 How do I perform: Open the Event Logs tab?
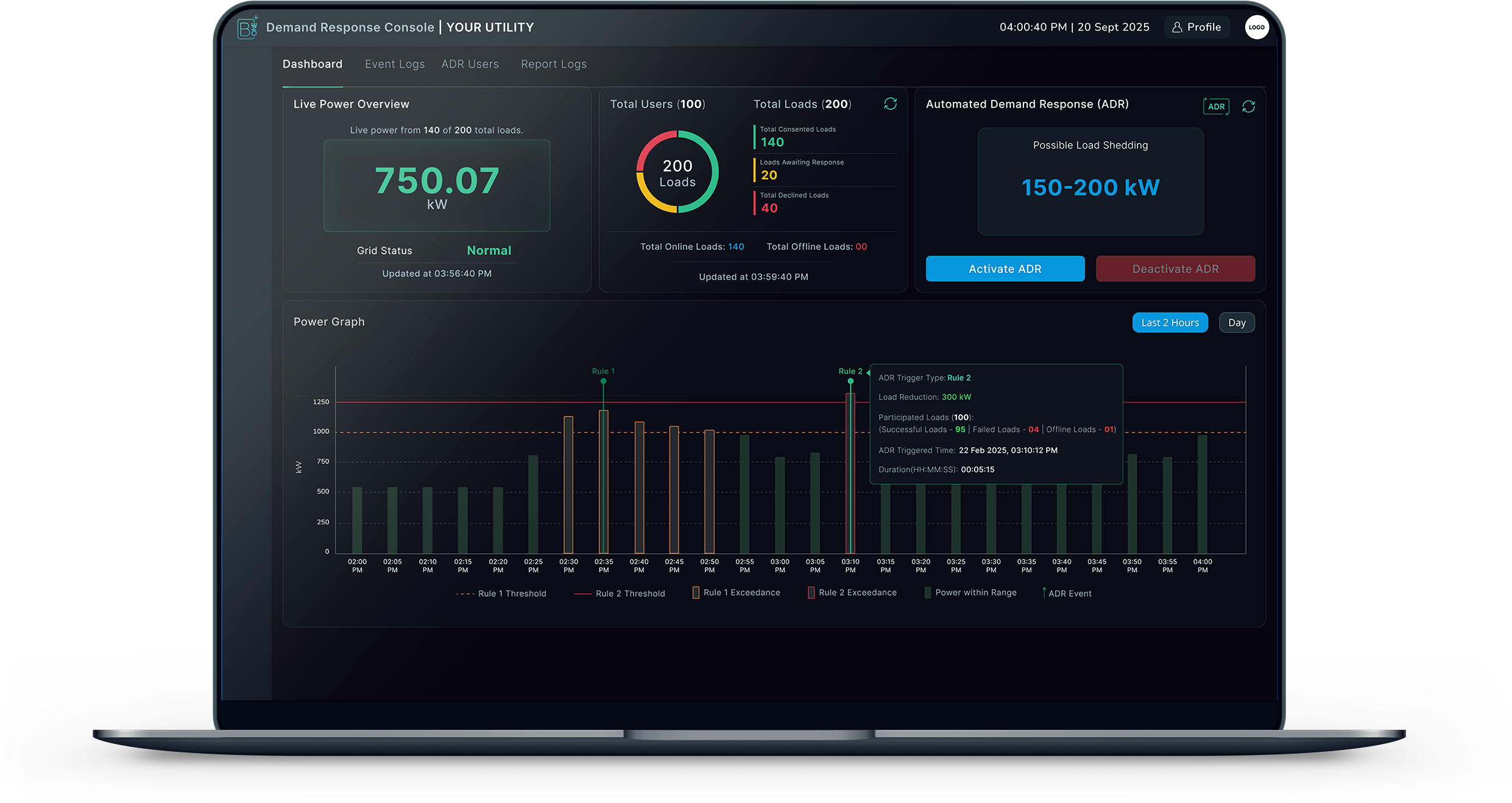point(395,65)
